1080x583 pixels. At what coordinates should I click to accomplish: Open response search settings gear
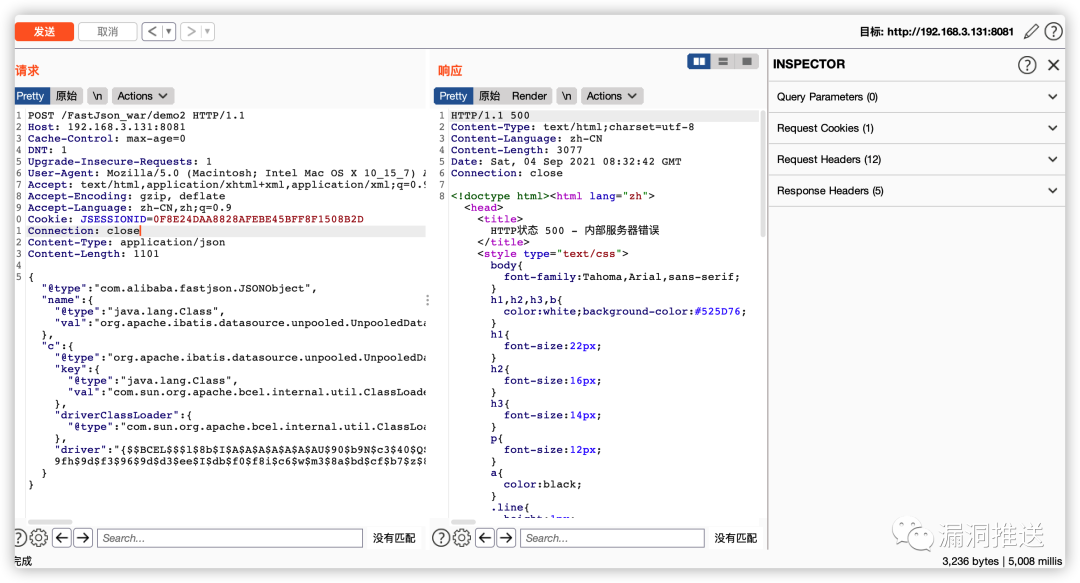coord(462,538)
